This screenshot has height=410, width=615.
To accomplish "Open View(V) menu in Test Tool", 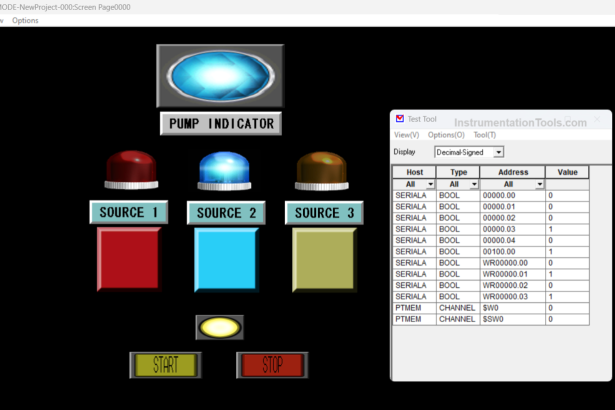I will pos(406,134).
